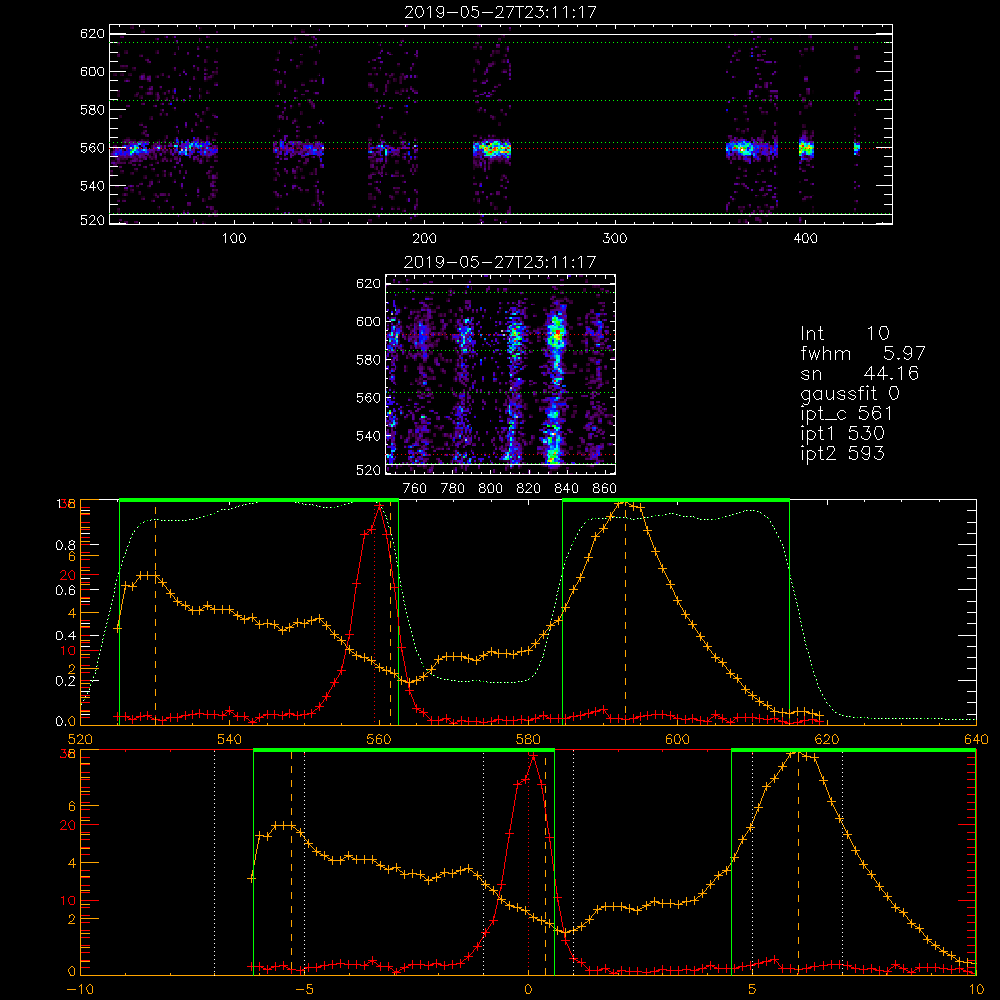Click the small bright blob near x=400 in wide image
1000x1000 pixels.
coord(806,149)
